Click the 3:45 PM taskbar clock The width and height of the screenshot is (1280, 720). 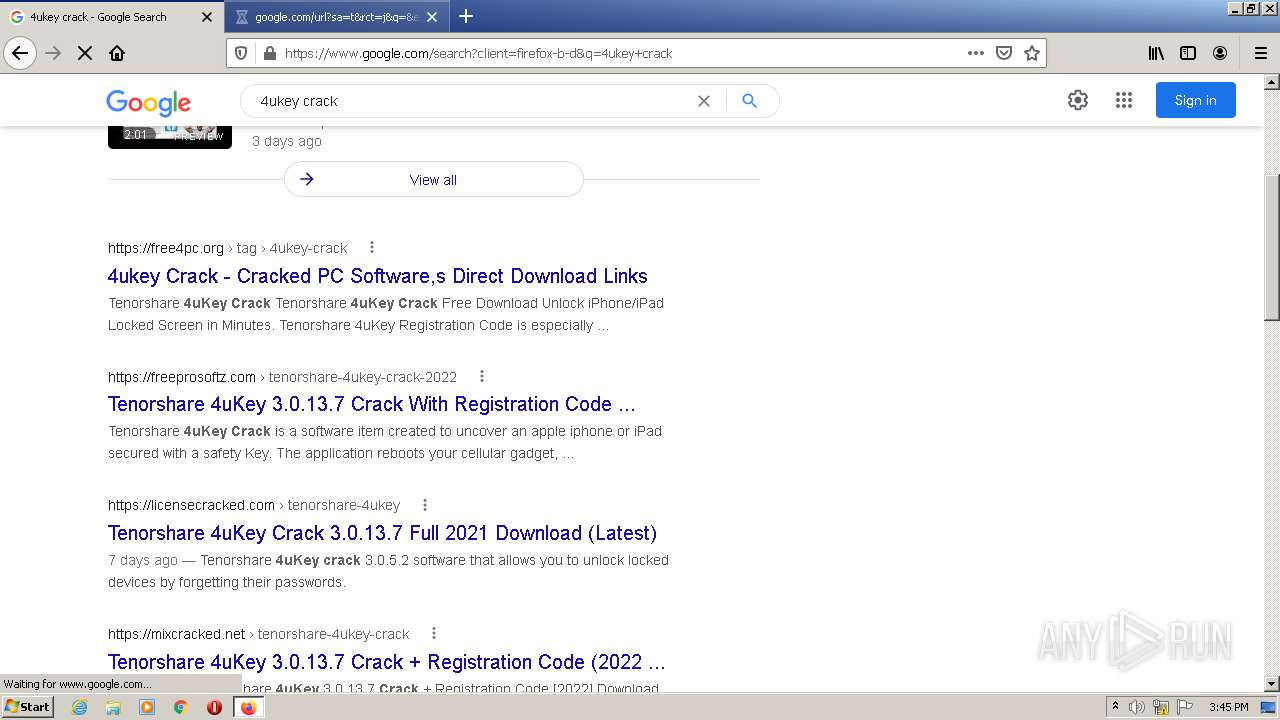(x=1228, y=707)
